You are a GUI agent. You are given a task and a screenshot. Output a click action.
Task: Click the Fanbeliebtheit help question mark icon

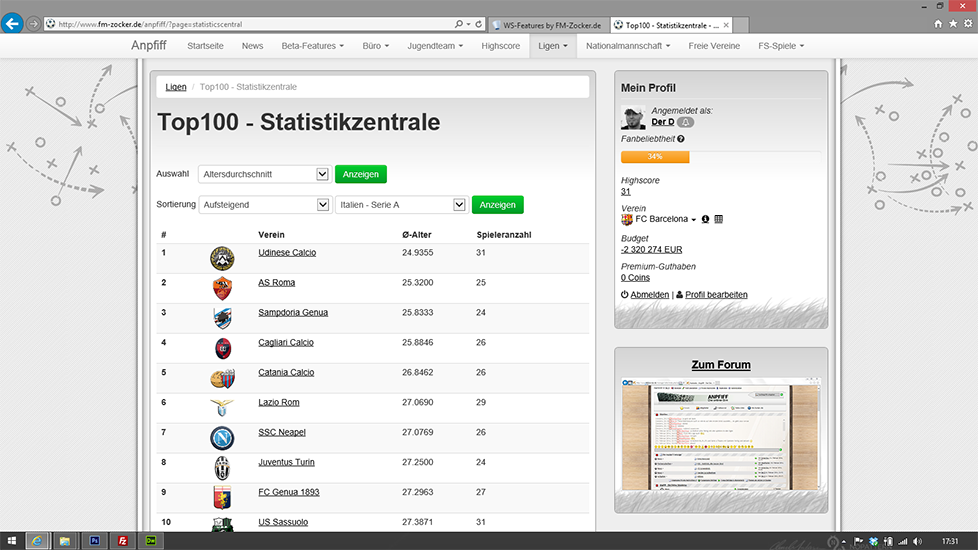pos(681,139)
